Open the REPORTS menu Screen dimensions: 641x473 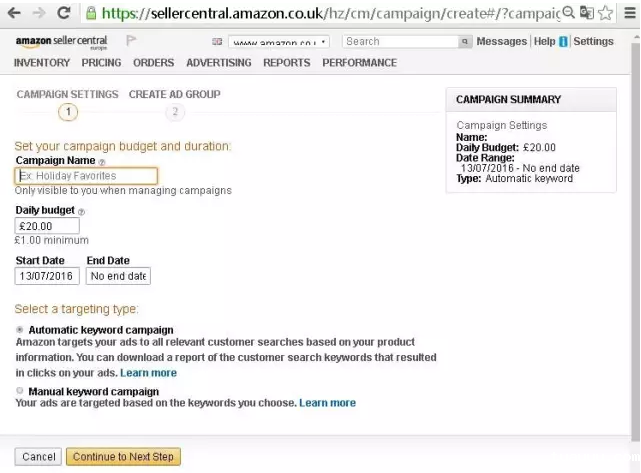tap(286, 62)
